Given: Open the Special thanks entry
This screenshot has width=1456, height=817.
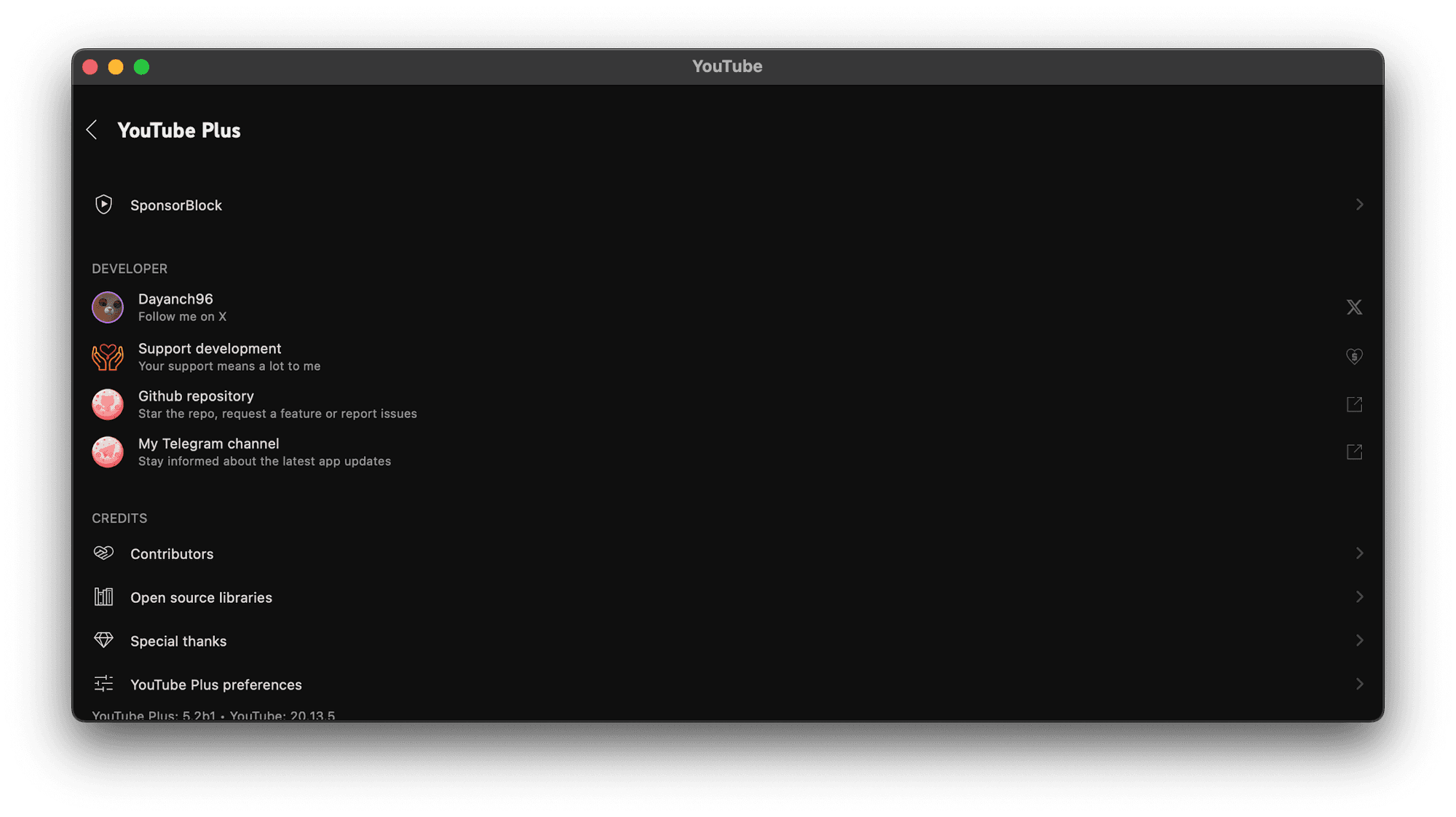Looking at the screenshot, I should (x=728, y=641).
